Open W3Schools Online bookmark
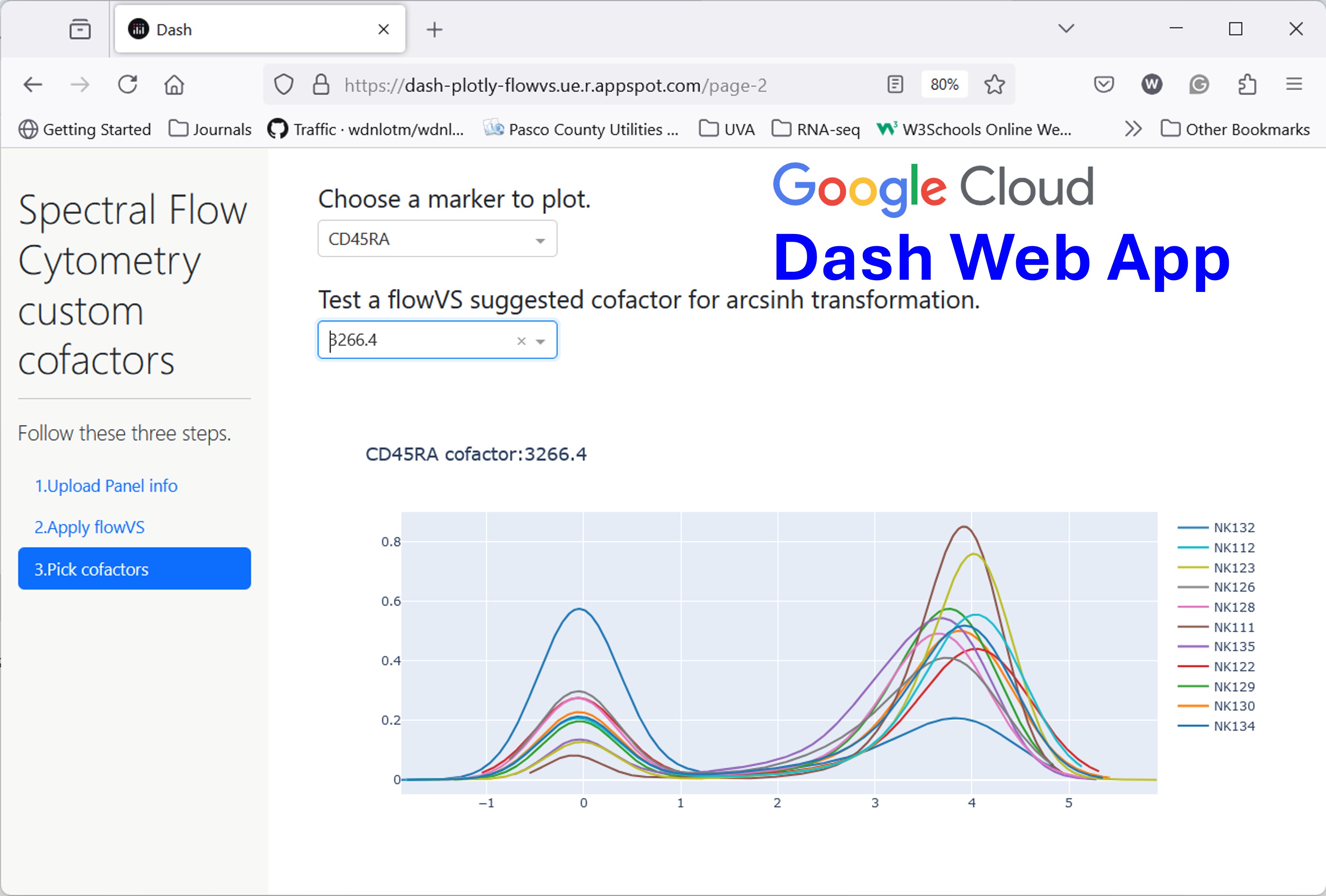Screen dimensions: 1326x896 pos(974,130)
